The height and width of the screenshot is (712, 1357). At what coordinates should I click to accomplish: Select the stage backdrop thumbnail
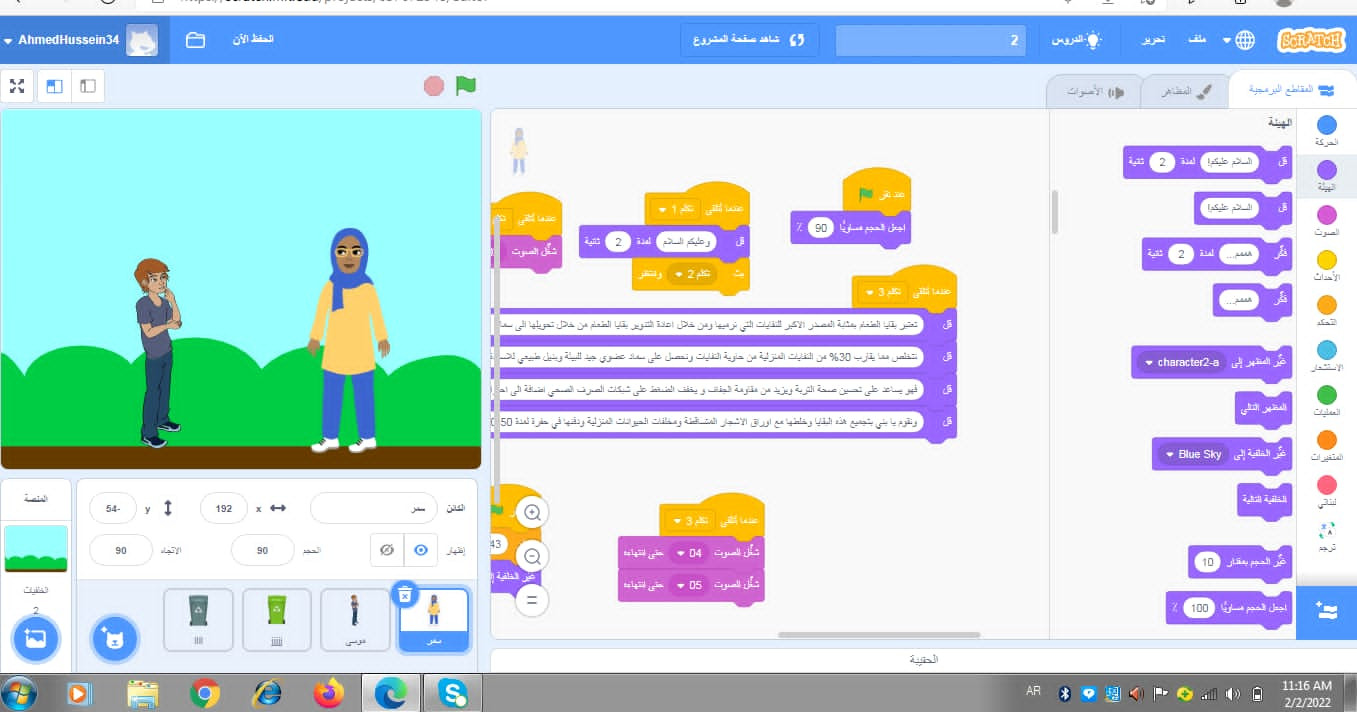pos(36,548)
